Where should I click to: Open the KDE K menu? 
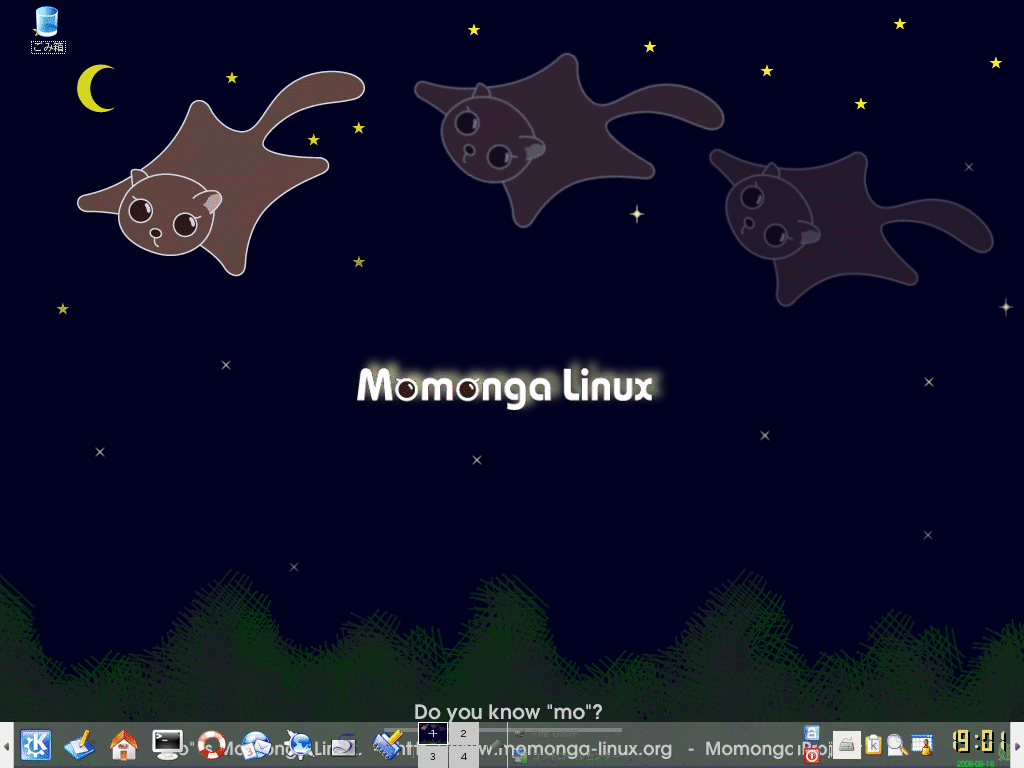pyautogui.click(x=36, y=744)
